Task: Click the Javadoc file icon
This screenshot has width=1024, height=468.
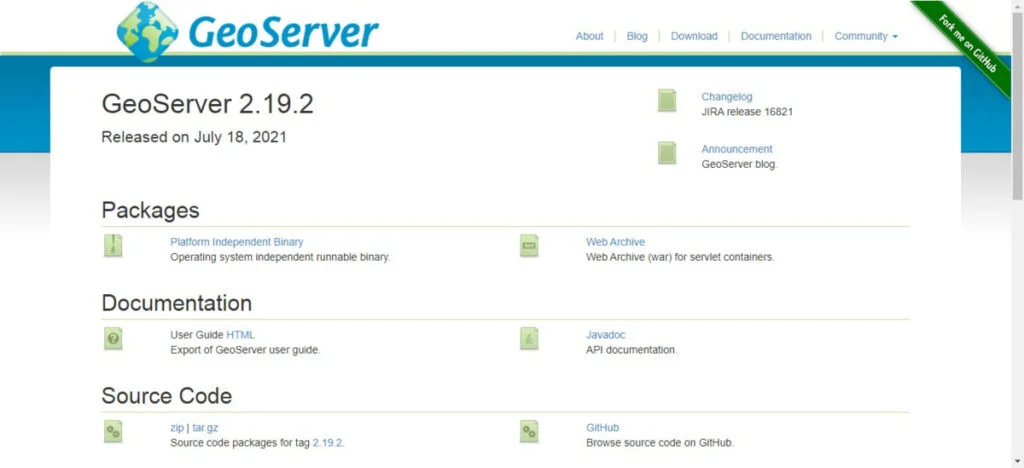Action: tap(529, 339)
